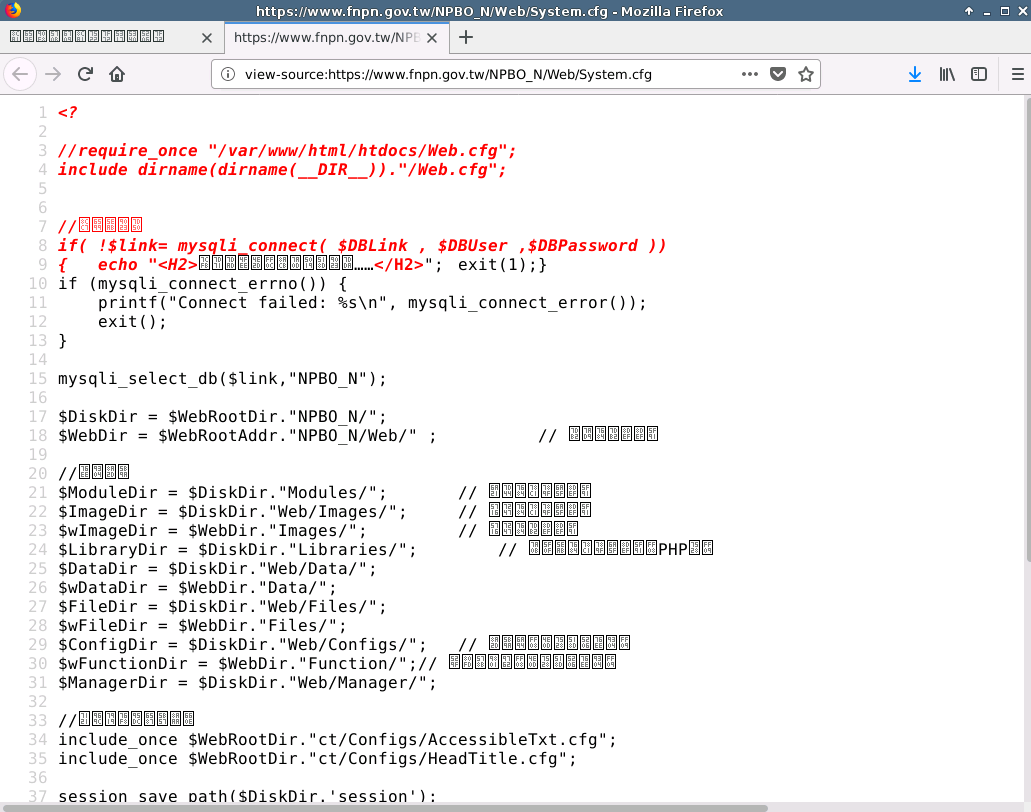Switch to the first browser tab
Screen dimensions: 1031x812
(112, 37)
